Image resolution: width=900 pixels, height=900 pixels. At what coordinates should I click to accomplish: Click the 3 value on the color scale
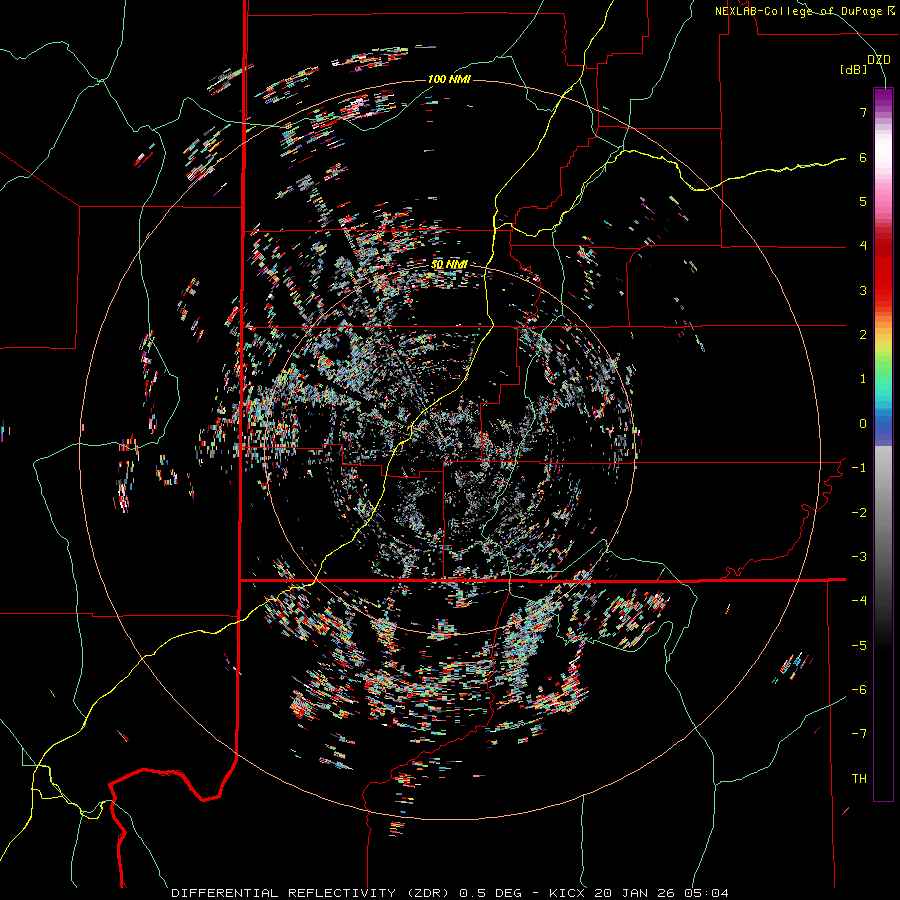863,290
